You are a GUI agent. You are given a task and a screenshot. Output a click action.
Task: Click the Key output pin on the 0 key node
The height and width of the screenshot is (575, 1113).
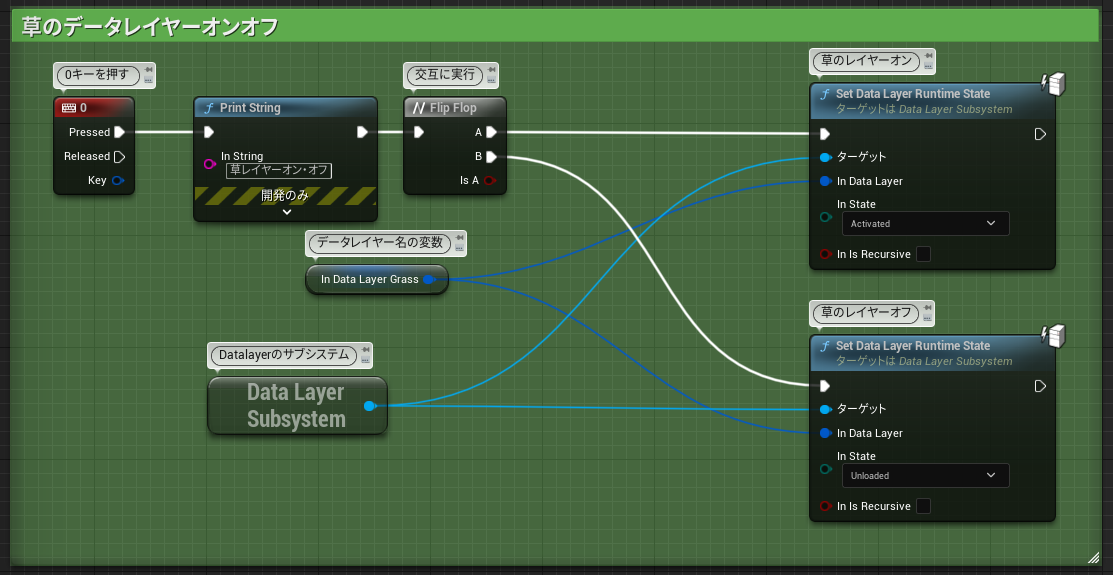pyautogui.click(x=118, y=180)
